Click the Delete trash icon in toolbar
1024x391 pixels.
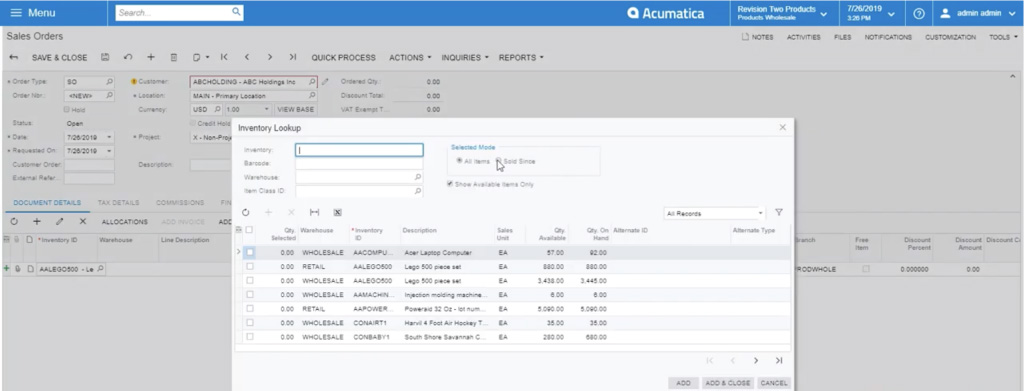point(174,57)
